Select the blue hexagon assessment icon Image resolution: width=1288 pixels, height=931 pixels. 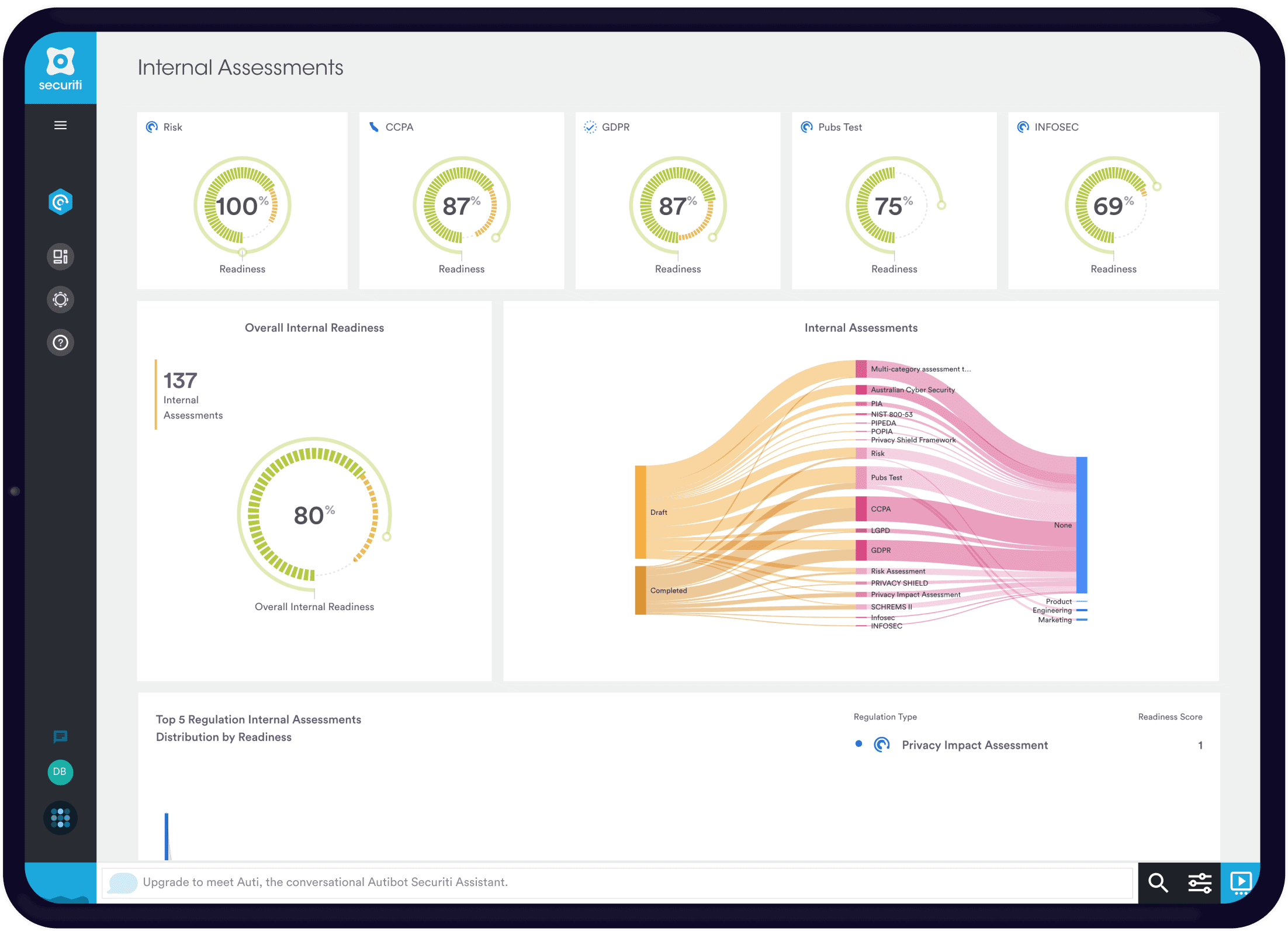(x=60, y=202)
